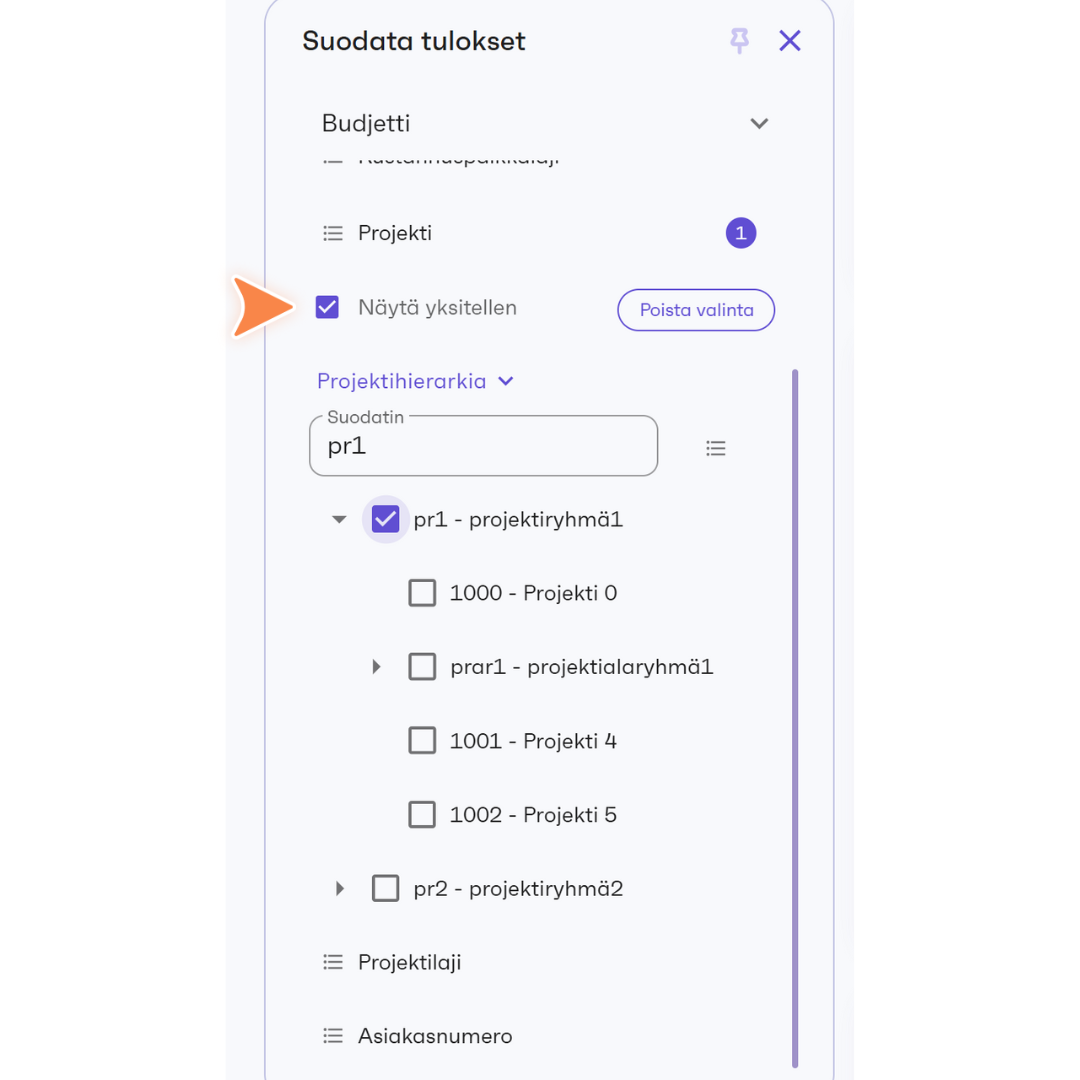Uncheck pr1 - projektiryhmä1 checkbox
1080x1080 pixels.
click(x=385, y=519)
